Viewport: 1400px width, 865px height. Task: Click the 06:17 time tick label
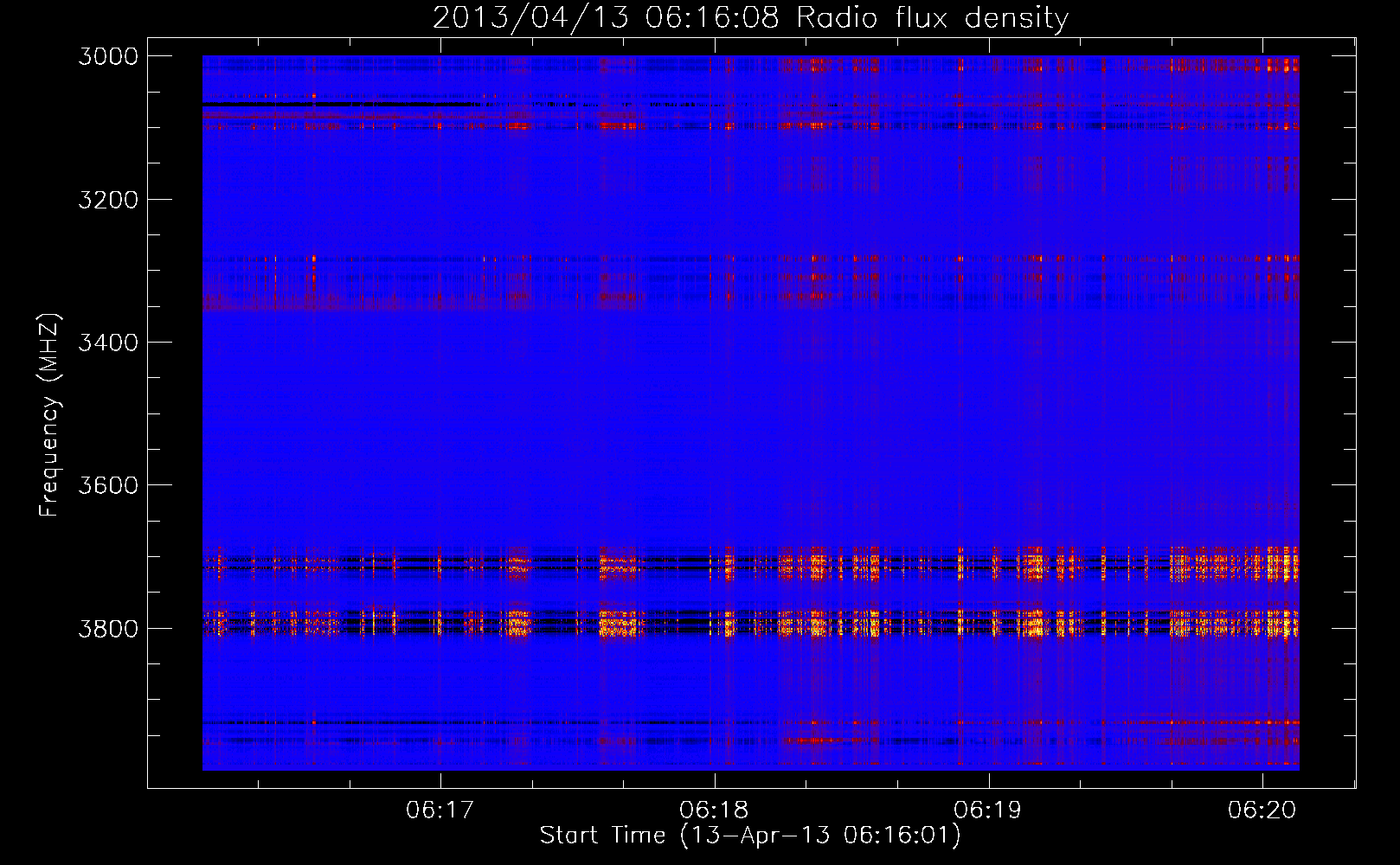[440, 810]
